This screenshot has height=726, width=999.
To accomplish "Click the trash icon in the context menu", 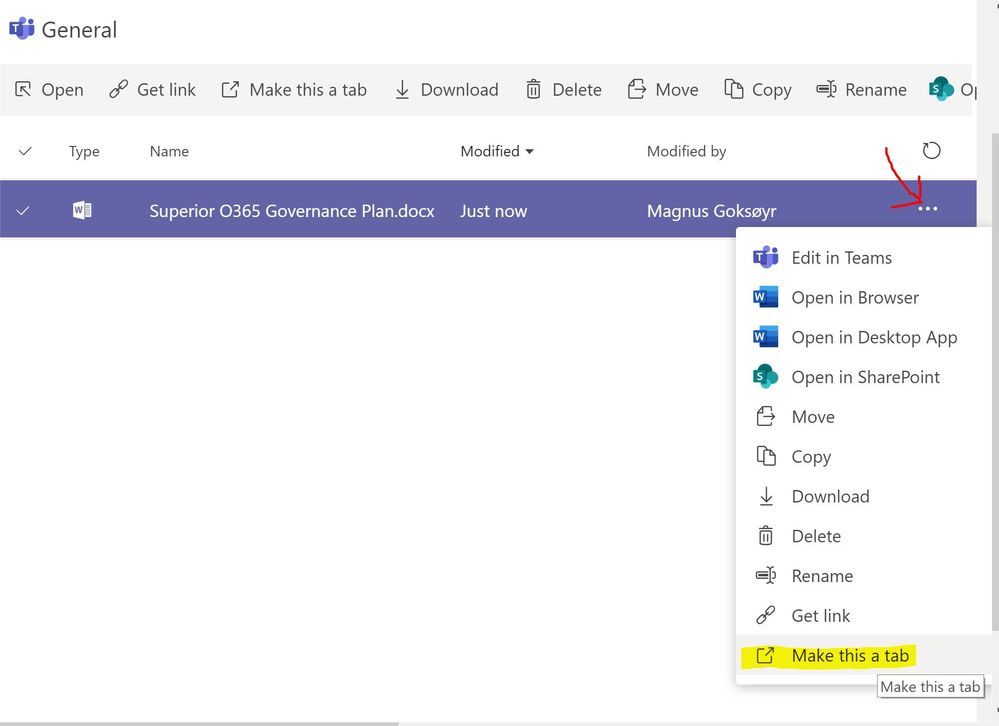I will (x=765, y=536).
